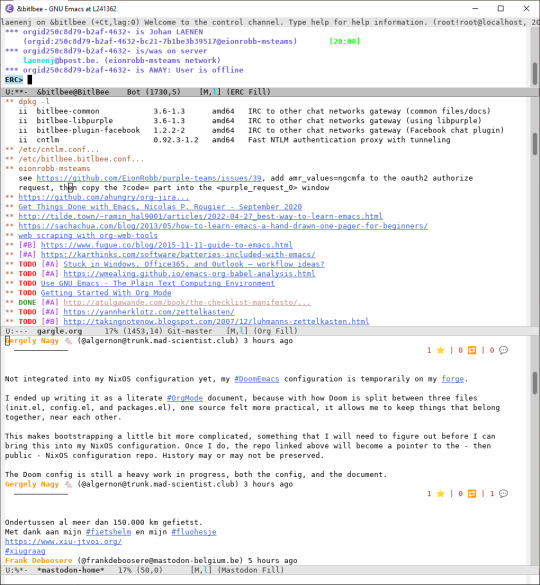Open the www.xiu-jtvoi.org link
The width and height of the screenshot is (540, 585).
(x=63, y=541)
